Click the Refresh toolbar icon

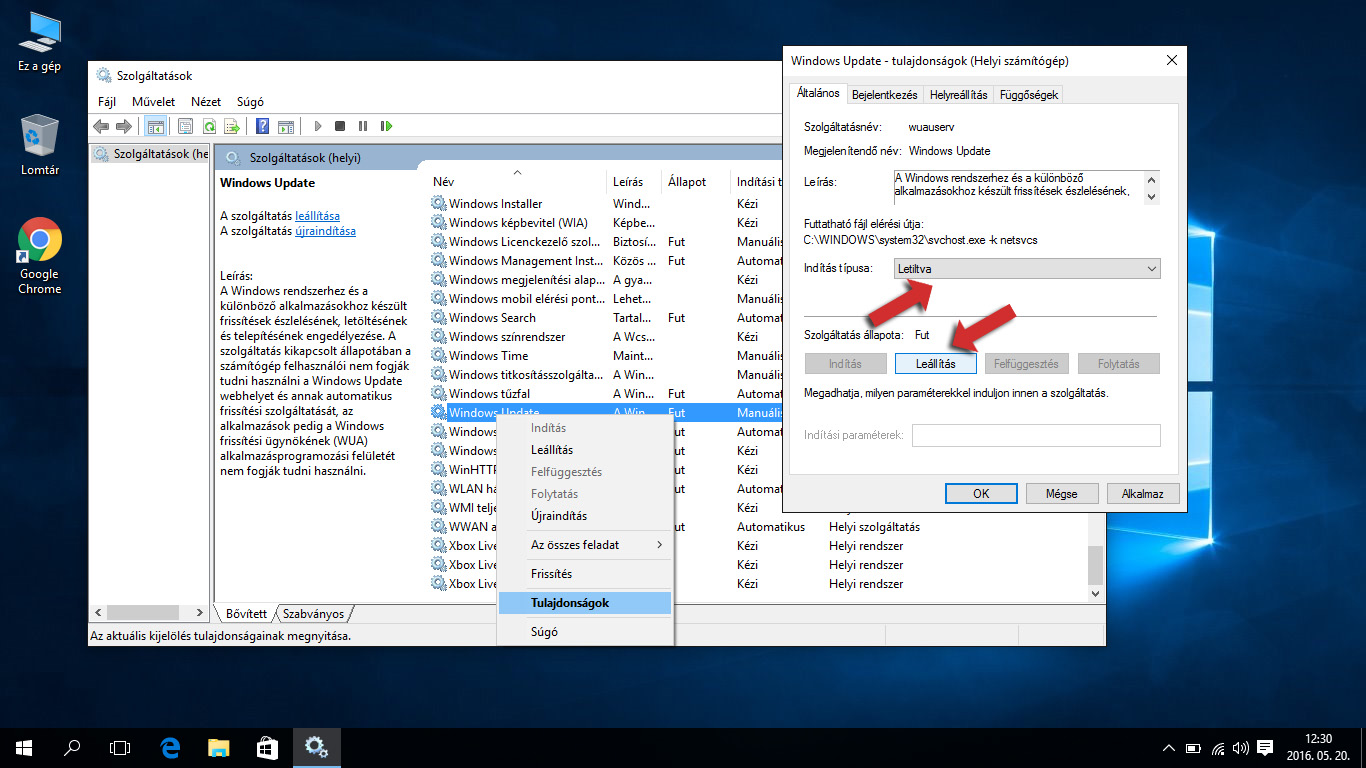[209, 126]
